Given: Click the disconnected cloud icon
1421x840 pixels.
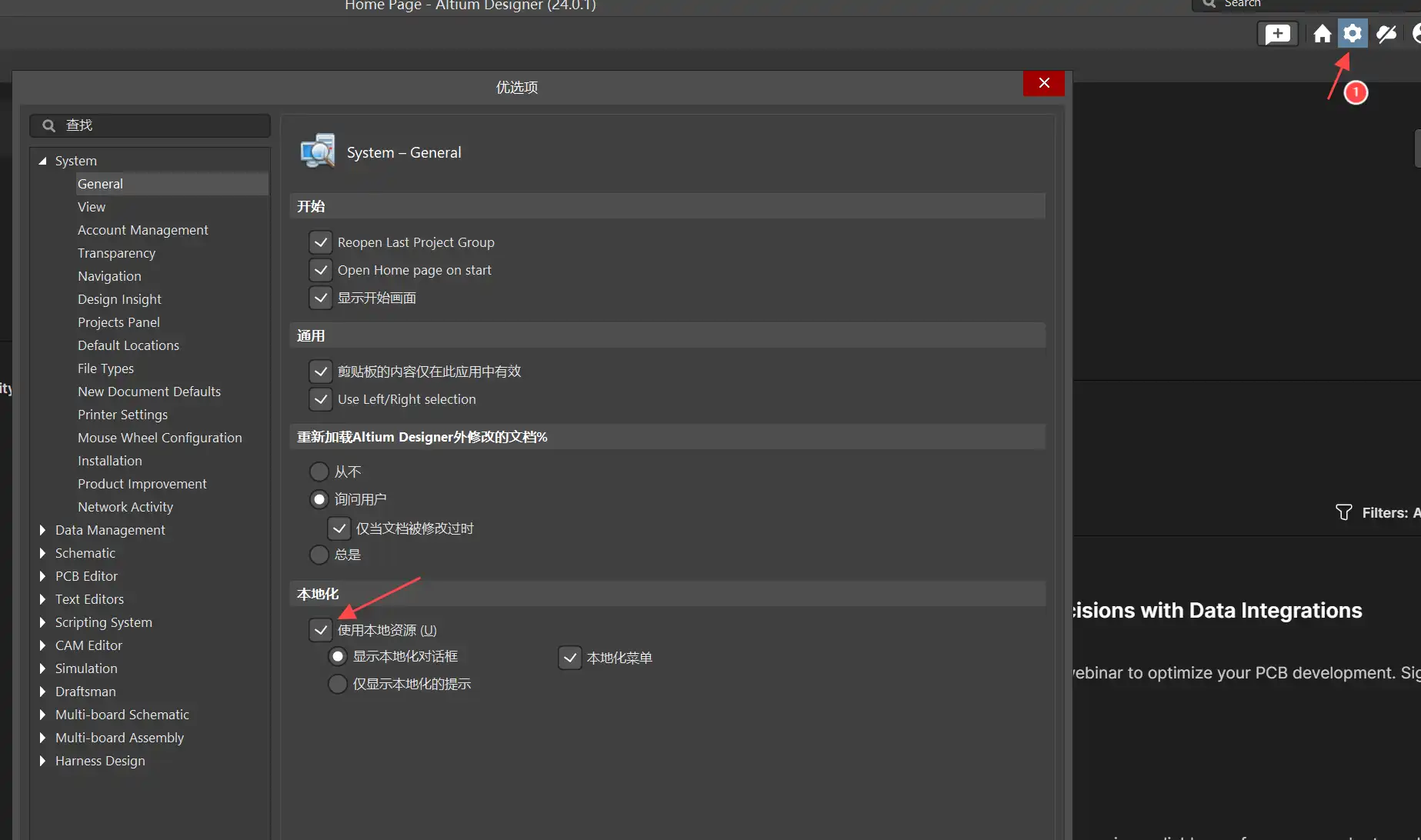Looking at the screenshot, I should pyautogui.click(x=1386, y=34).
